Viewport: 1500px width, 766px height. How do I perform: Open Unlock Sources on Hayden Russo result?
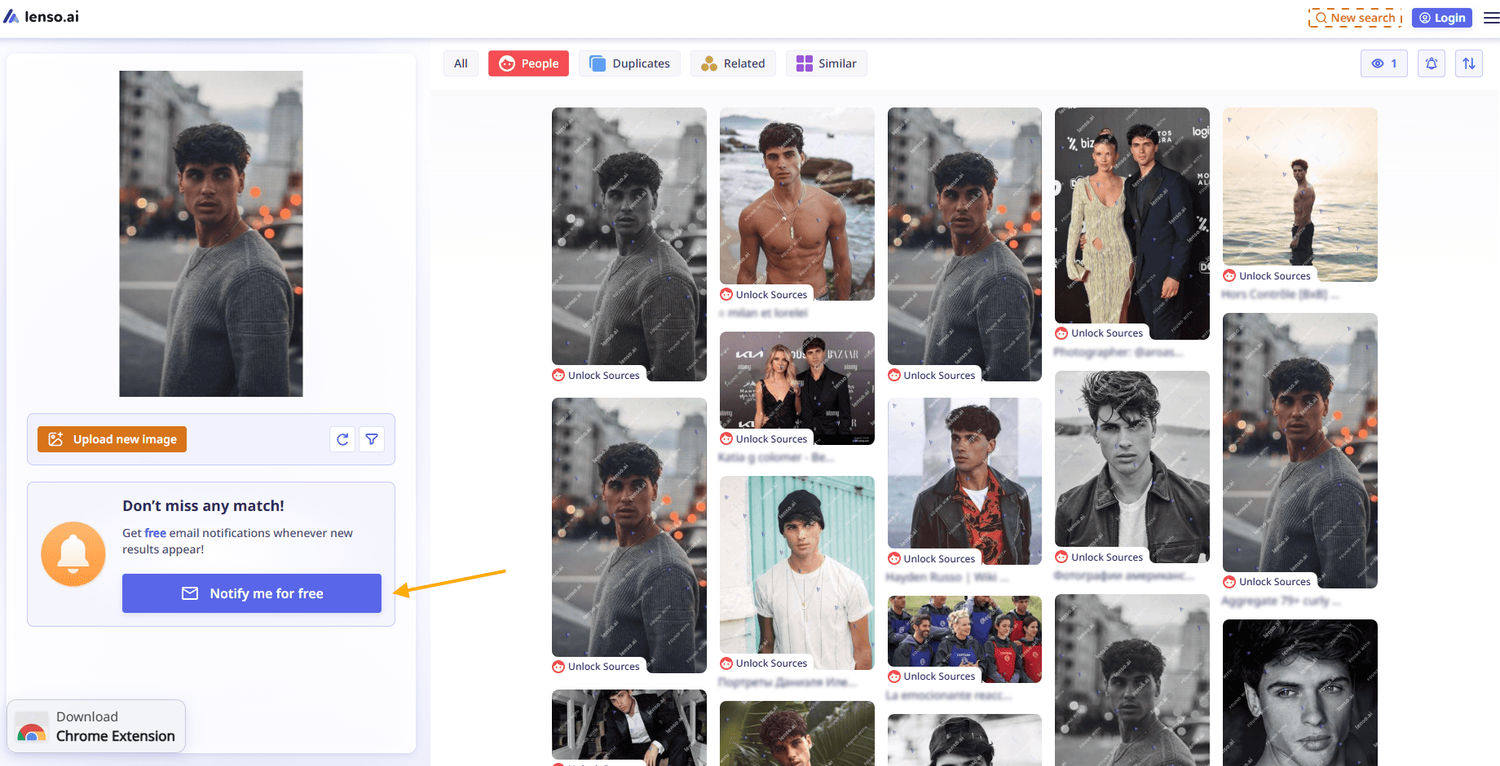click(x=933, y=558)
